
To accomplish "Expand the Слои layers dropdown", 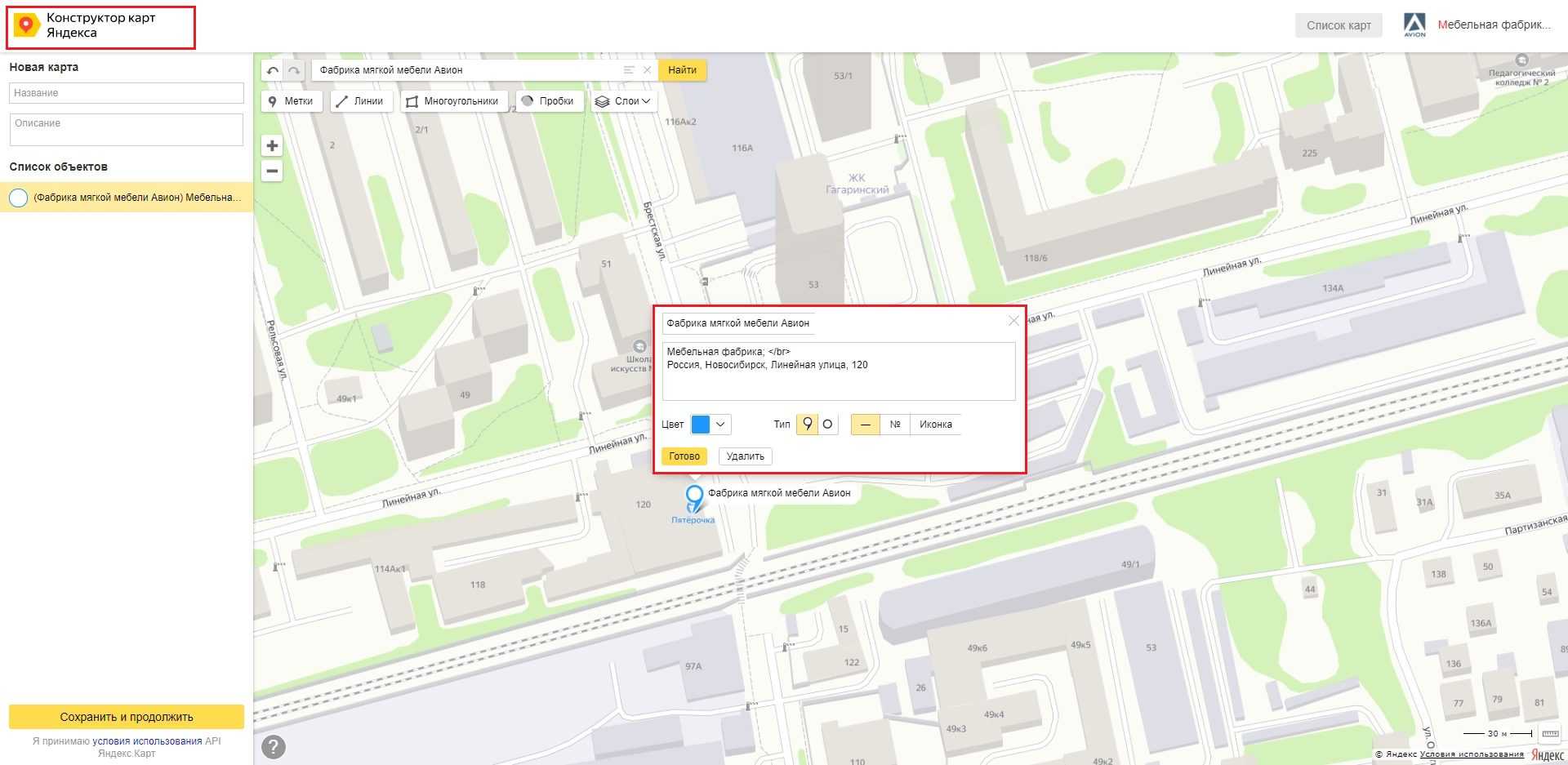I will (x=624, y=101).
